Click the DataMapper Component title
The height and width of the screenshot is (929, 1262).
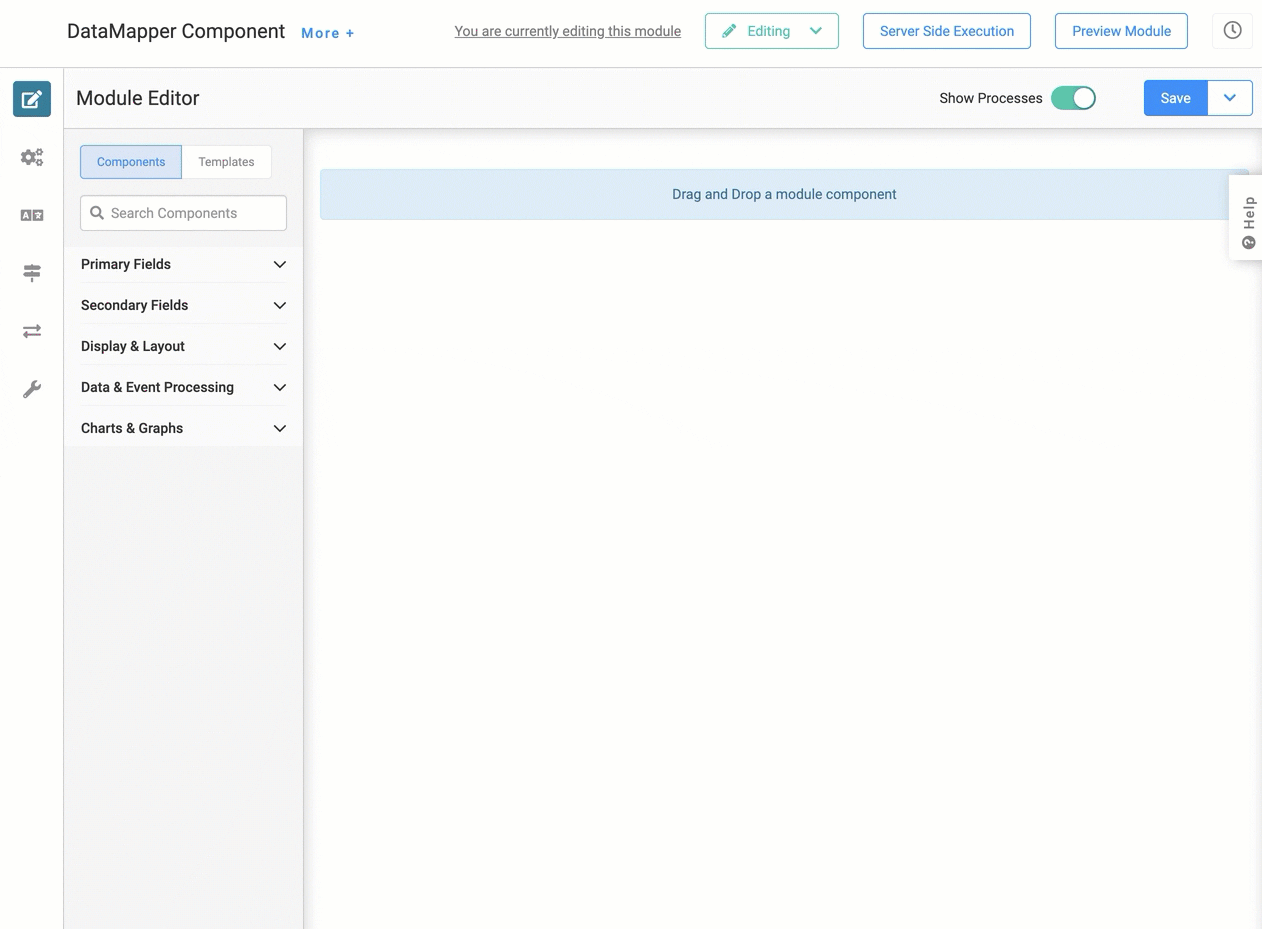(176, 31)
